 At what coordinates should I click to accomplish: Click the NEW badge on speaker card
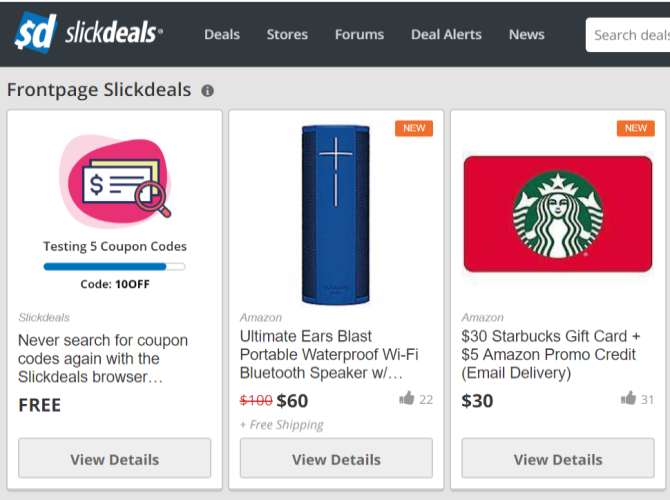[413, 128]
